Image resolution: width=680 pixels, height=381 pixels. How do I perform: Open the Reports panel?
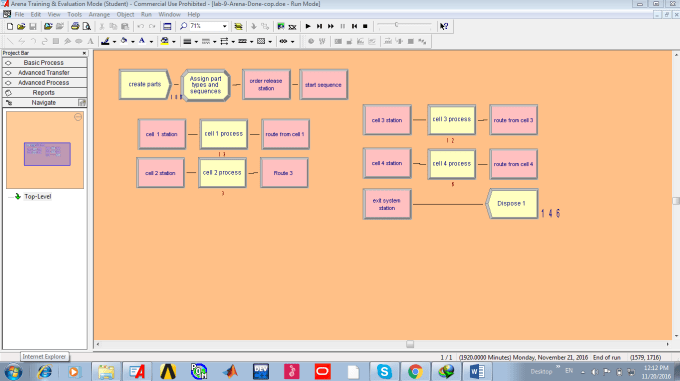click(x=45, y=93)
